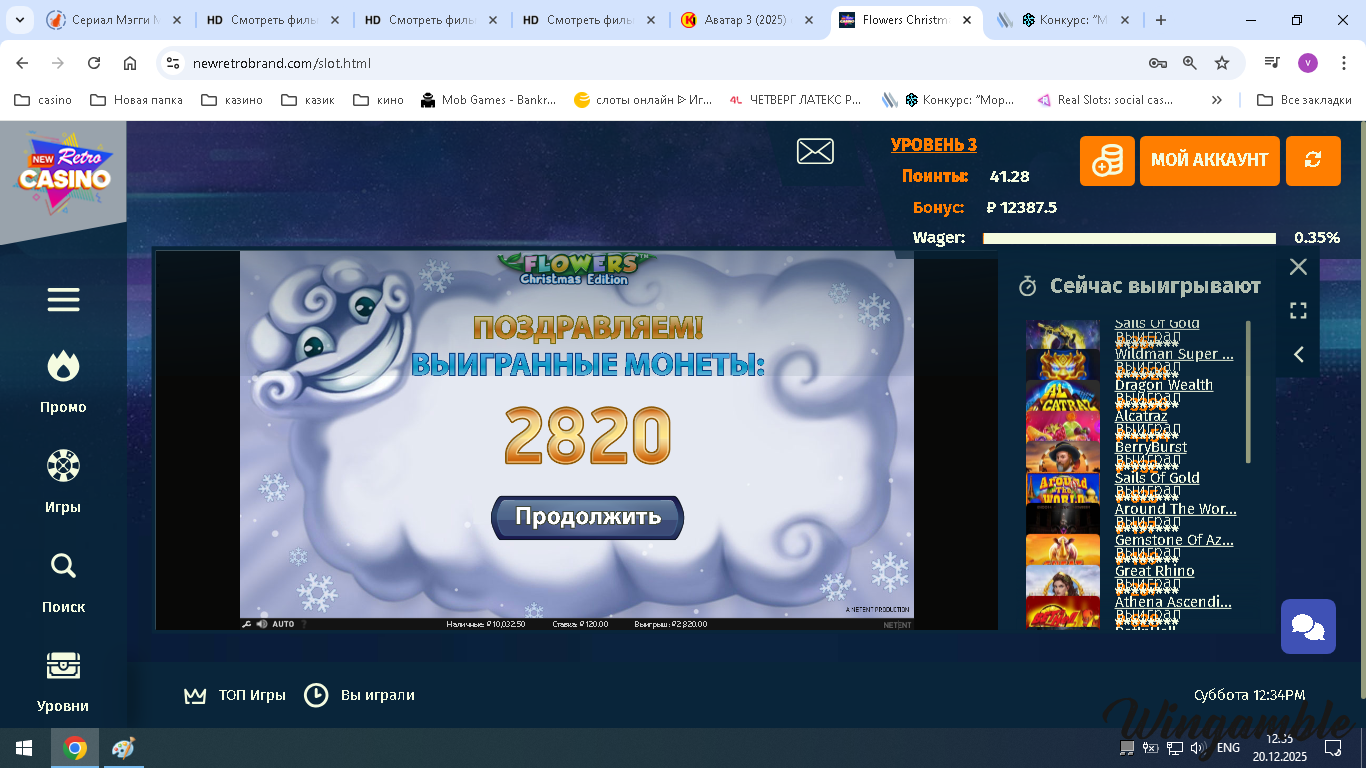Open the ТОП Игры tab
Viewport: 1366px width, 768px height.
pyautogui.click(x=235, y=695)
